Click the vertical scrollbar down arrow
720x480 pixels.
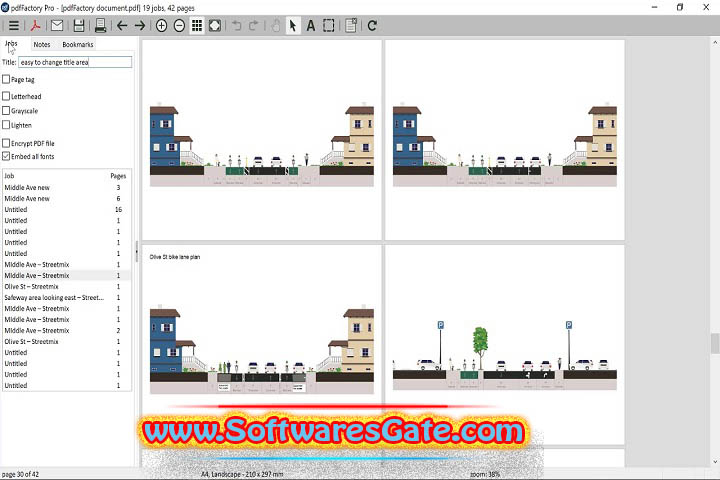715,462
